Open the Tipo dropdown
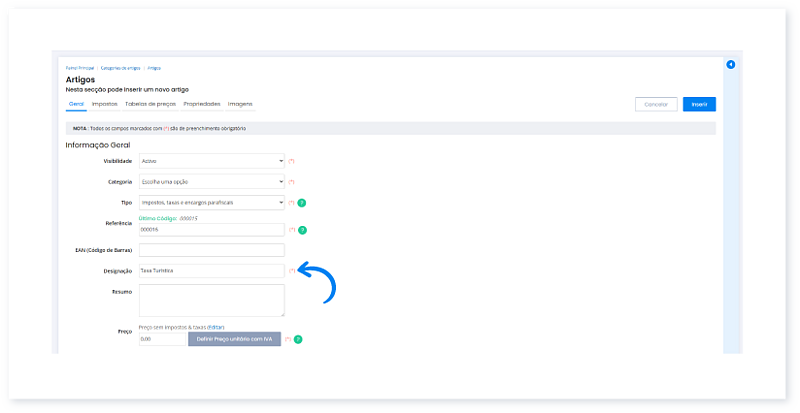The height and width of the screenshot is (413, 800). pos(212,203)
